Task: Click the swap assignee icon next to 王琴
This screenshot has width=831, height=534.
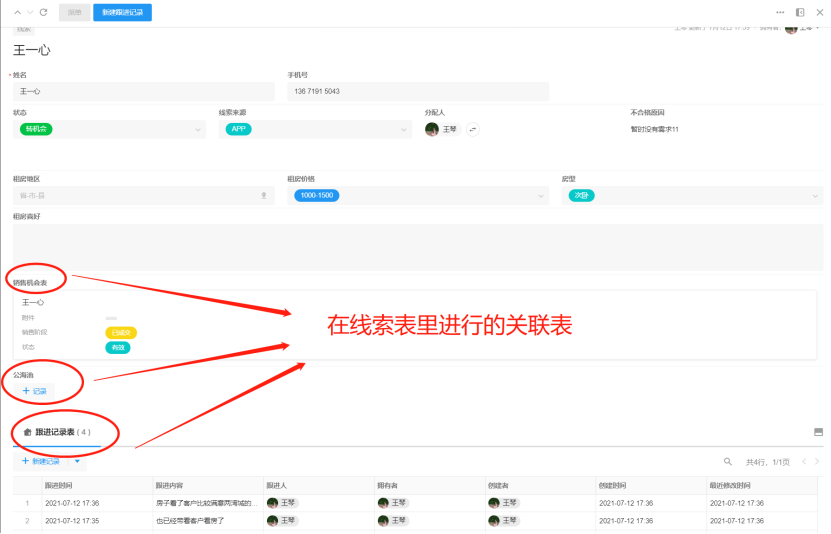Action: (473, 129)
